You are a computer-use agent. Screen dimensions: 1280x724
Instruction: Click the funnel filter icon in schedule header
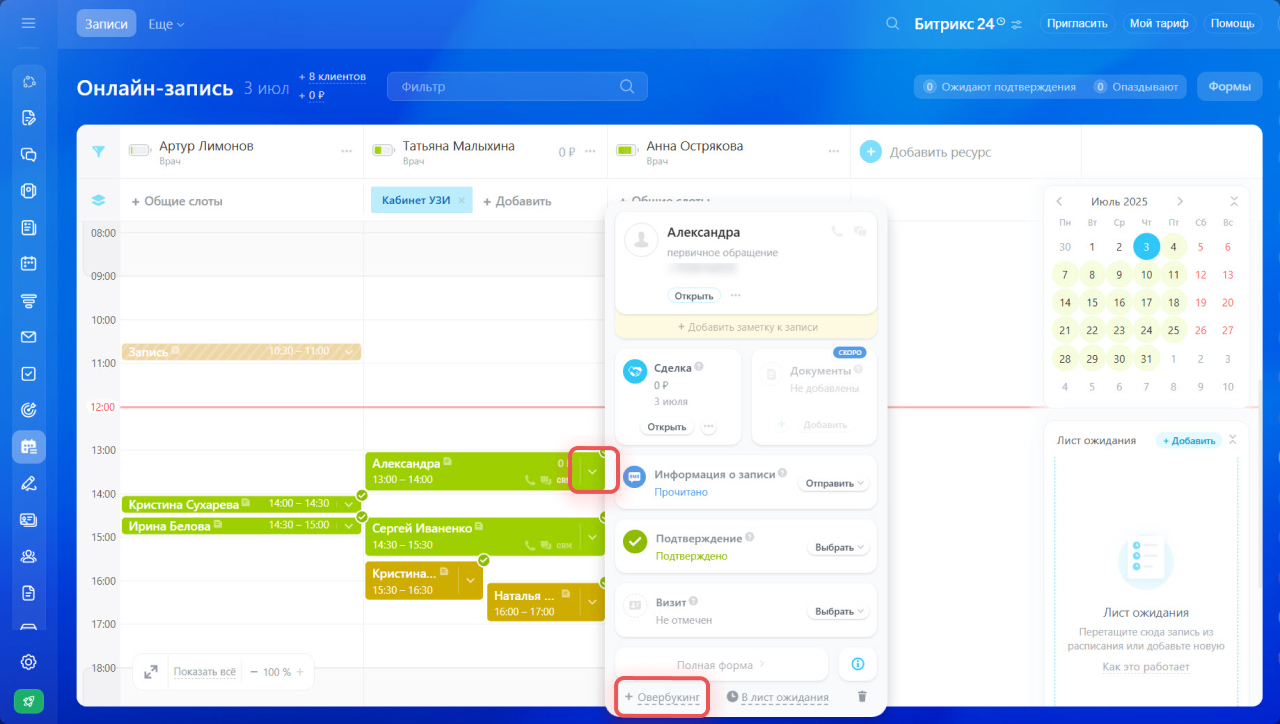tap(98, 152)
